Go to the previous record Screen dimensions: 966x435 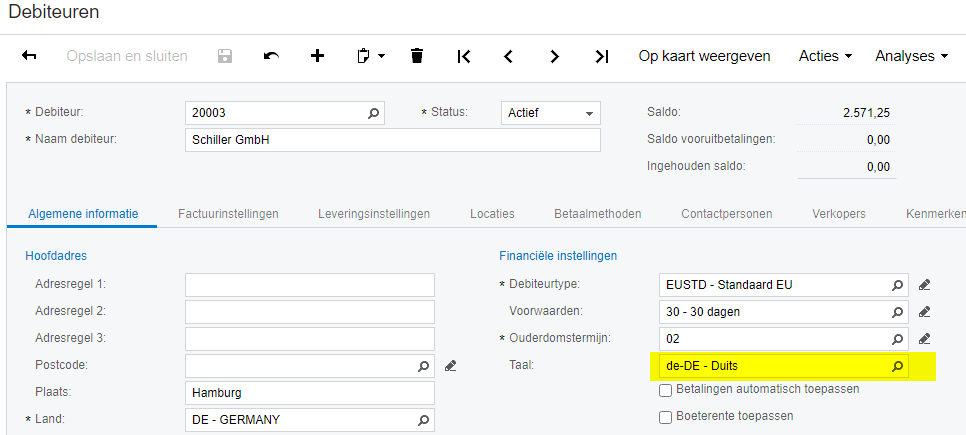pyautogui.click(x=508, y=56)
